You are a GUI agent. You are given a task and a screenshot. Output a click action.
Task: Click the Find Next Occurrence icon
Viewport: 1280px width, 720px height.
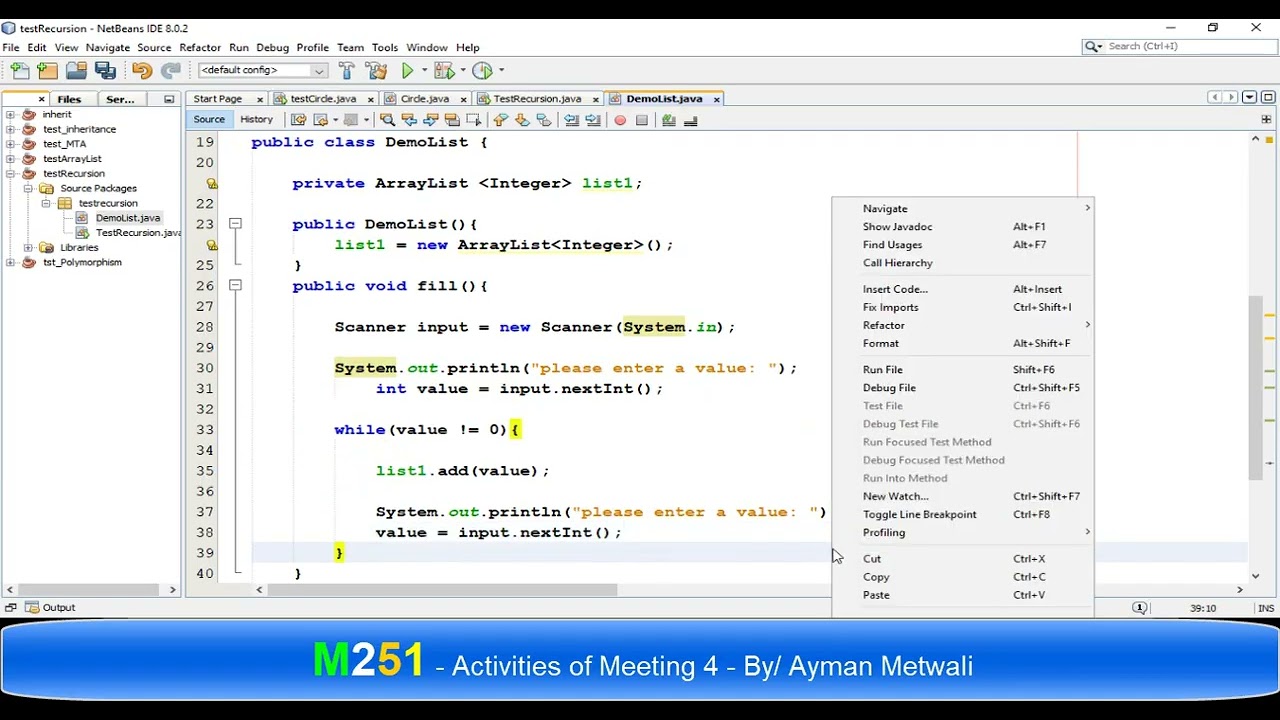(430, 120)
